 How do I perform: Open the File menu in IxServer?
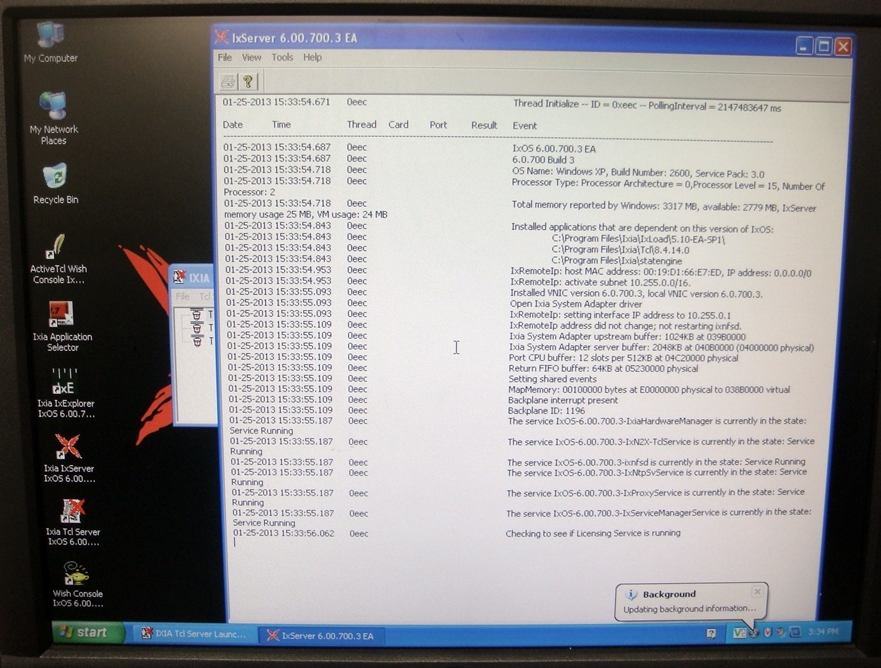[x=225, y=57]
